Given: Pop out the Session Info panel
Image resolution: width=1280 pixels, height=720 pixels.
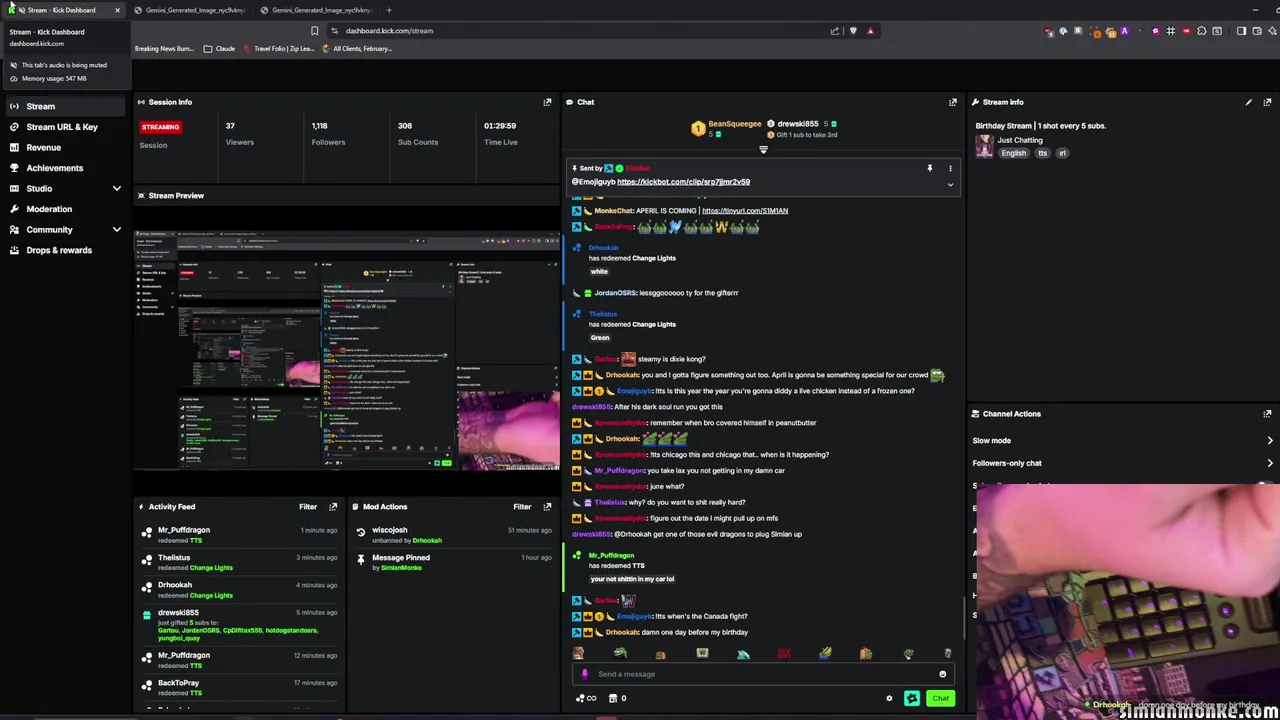Looking at the screenshot, I should [x=547, y=102].
